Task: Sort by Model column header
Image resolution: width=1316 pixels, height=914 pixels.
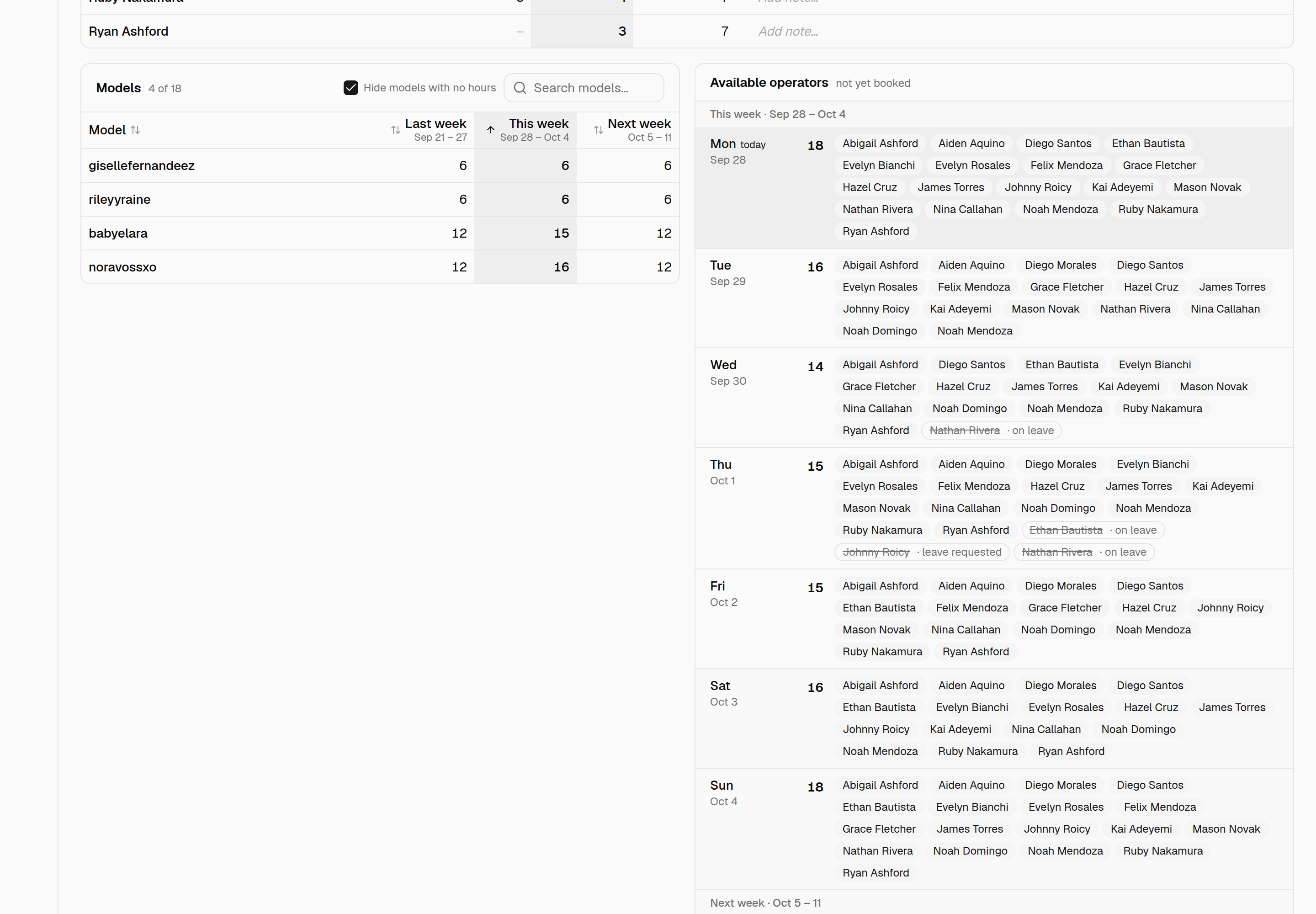Action: pyautogui.click(x=114, y=130)
